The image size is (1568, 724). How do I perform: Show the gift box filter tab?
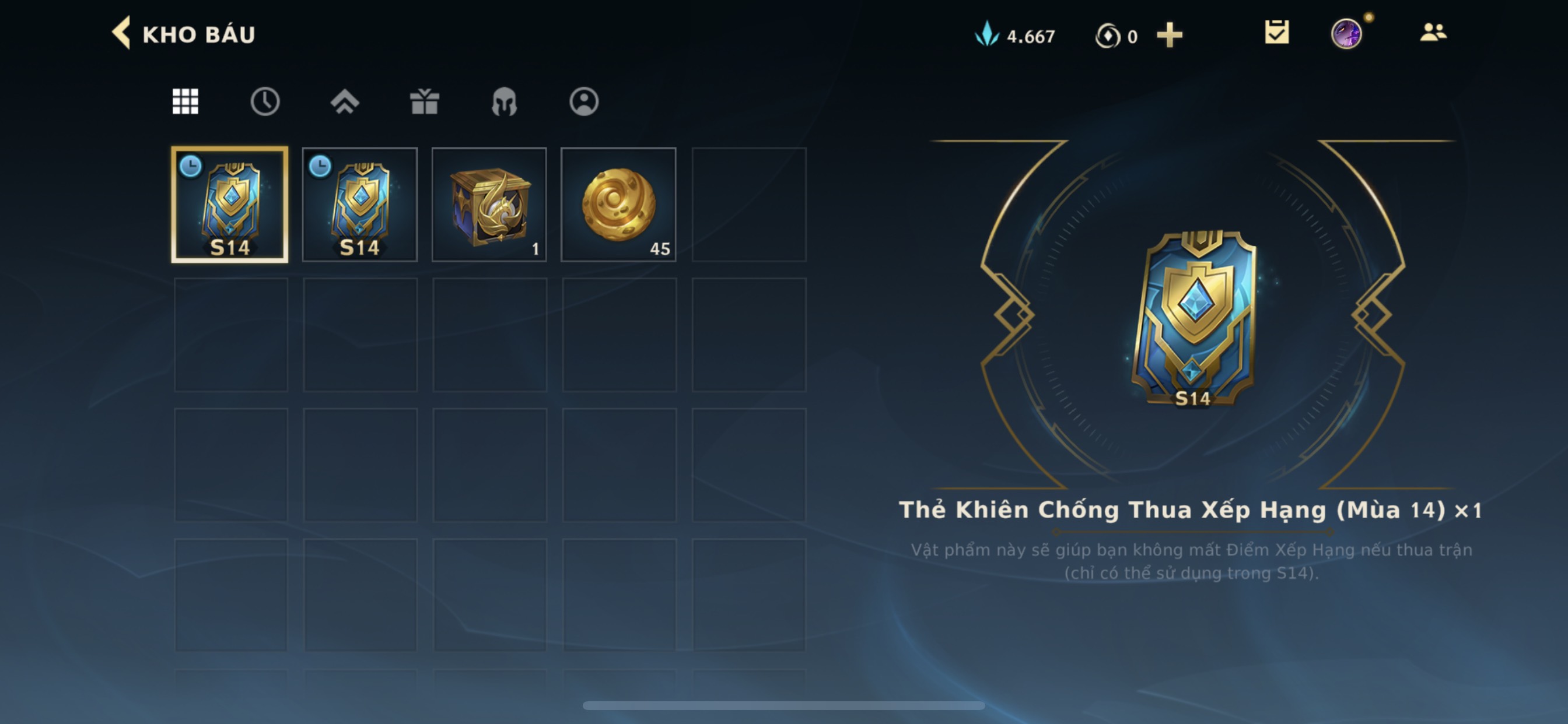point(424,101)
